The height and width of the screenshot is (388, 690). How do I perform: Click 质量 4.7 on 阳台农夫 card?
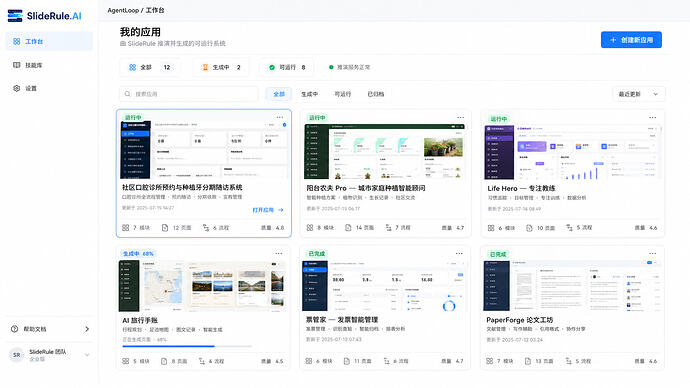(453, 228)
